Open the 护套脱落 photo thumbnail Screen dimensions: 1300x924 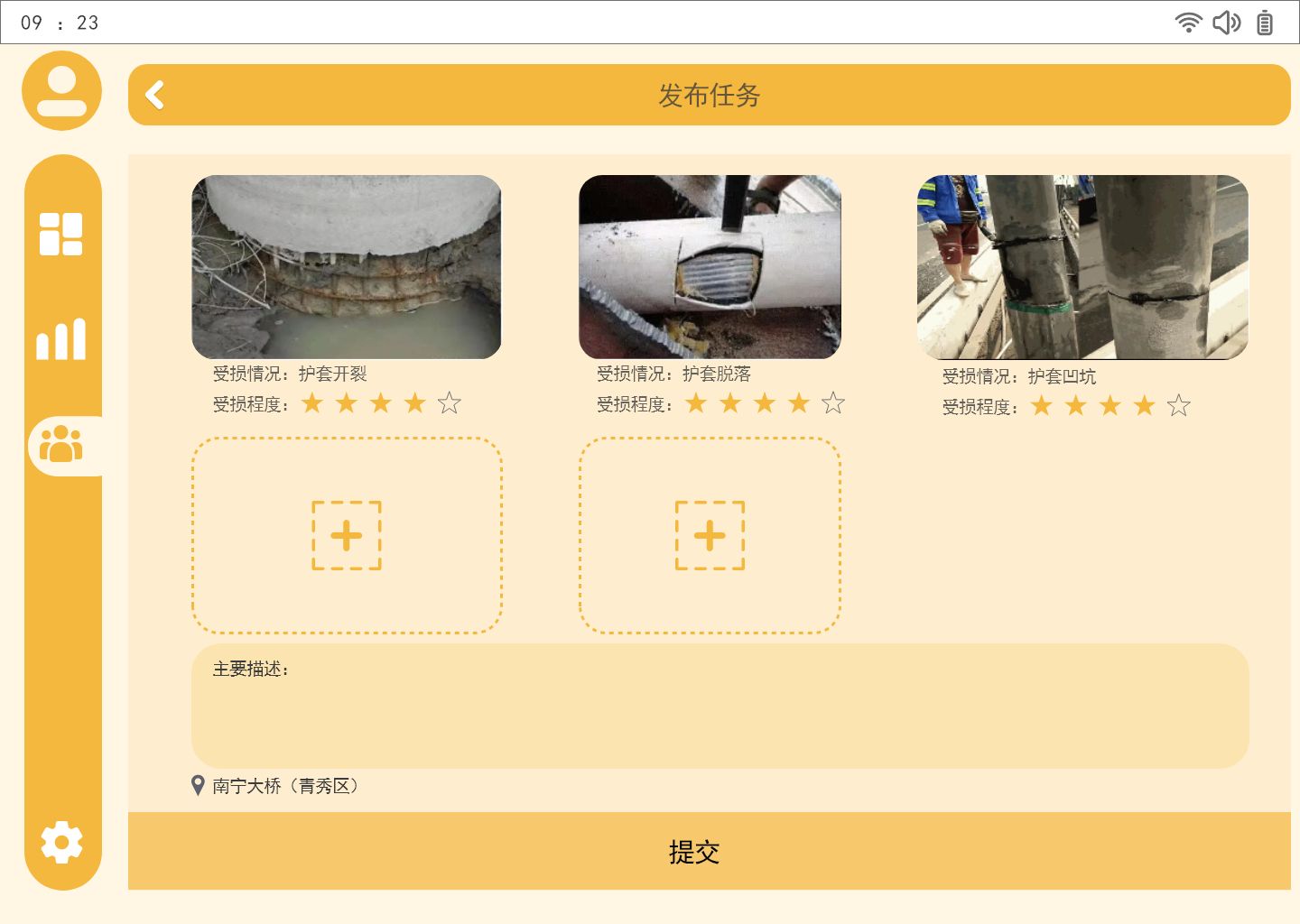click(710, 267)
